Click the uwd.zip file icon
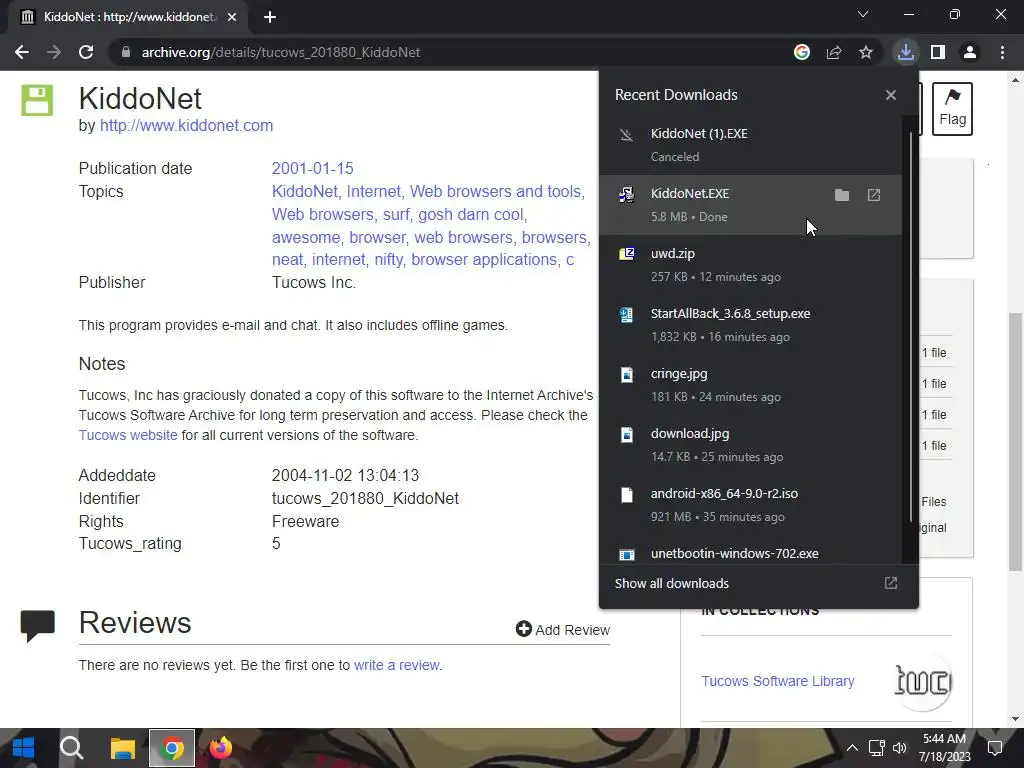Viewport: 1024px width, 768px height. 626,254
